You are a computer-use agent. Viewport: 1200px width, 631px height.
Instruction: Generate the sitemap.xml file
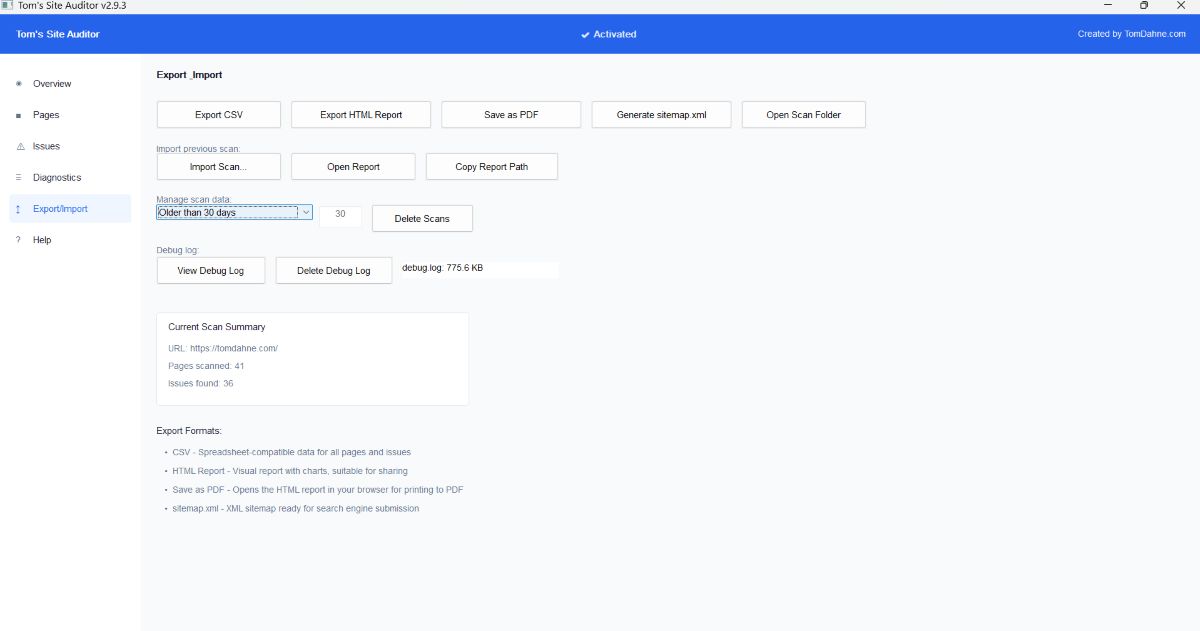pos(661,114)
